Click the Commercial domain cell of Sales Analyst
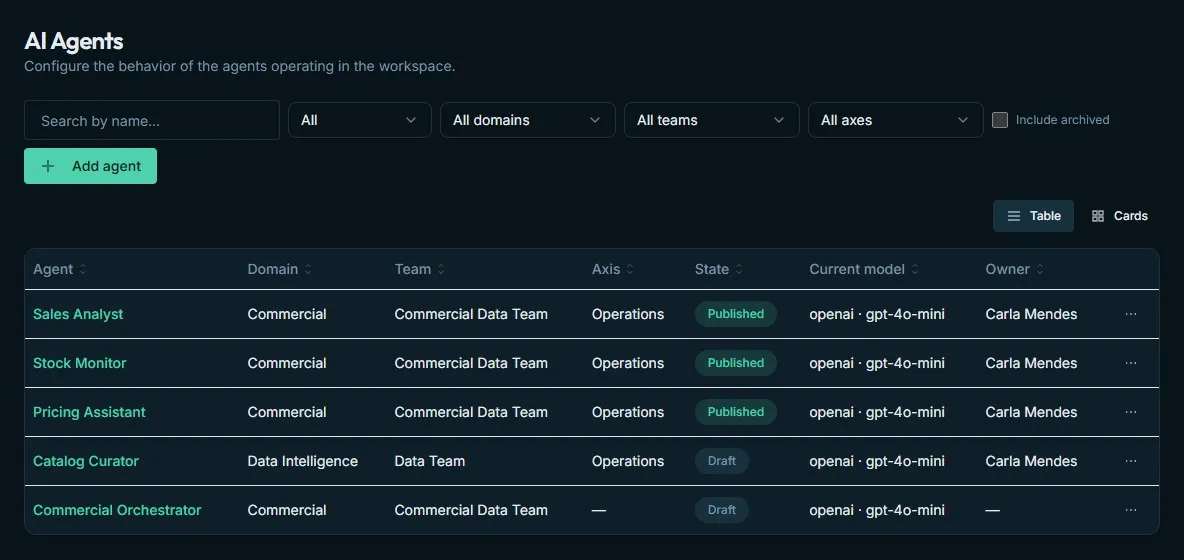Viewport: 1184px width, 560px height. tap(287, 314)
